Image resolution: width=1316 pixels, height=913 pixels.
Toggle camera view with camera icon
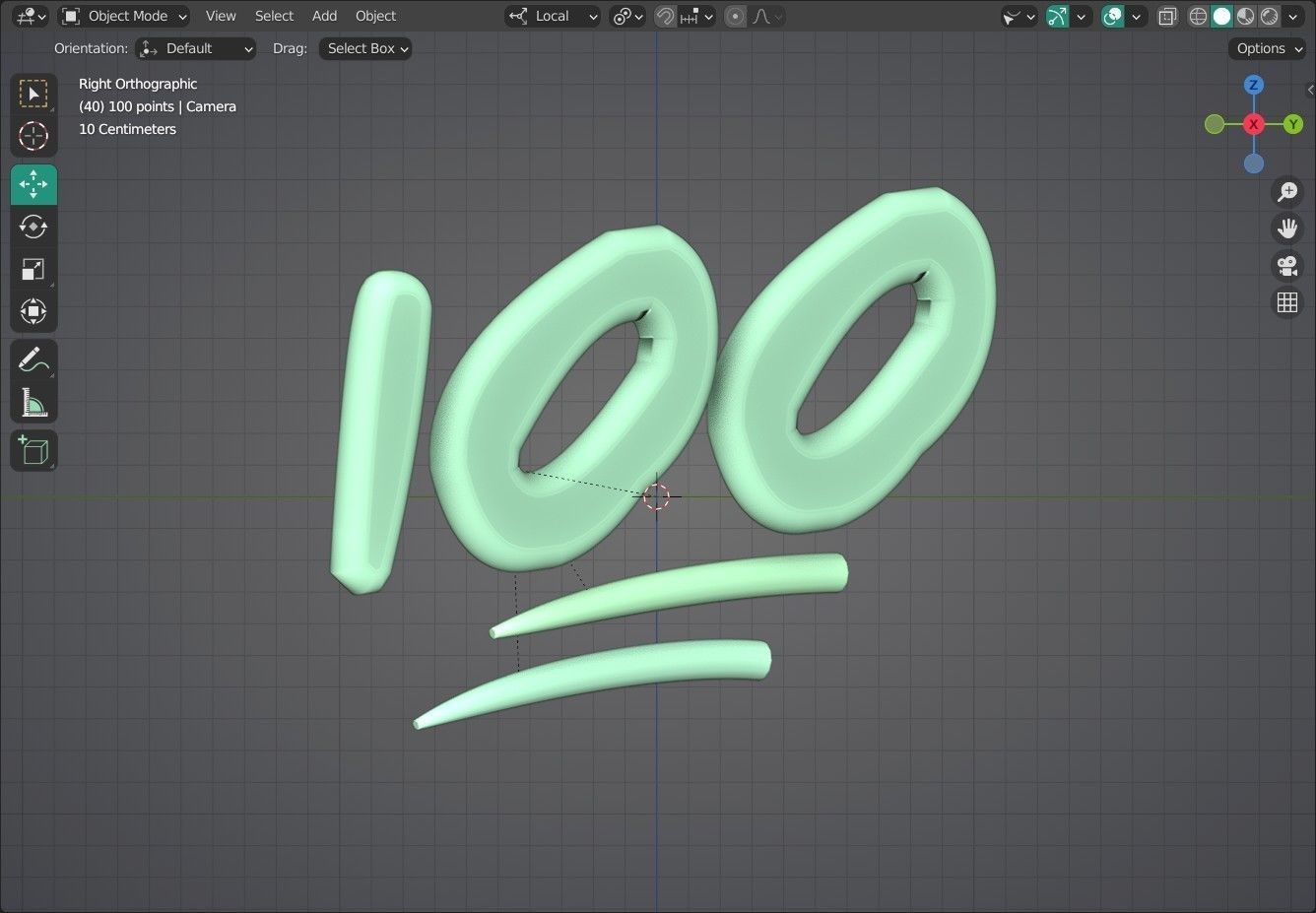click(1286, 266)
